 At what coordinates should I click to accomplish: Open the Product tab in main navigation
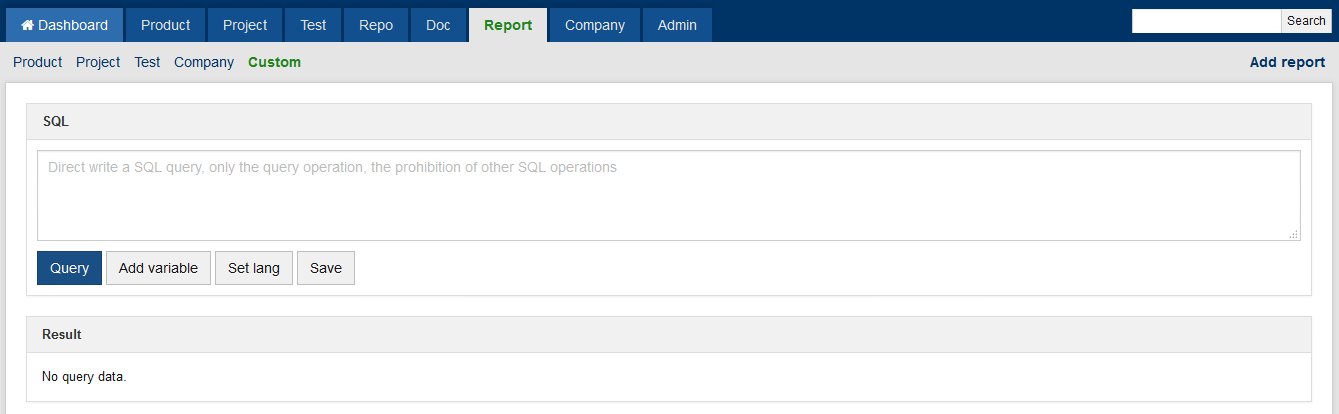point(165,25)
